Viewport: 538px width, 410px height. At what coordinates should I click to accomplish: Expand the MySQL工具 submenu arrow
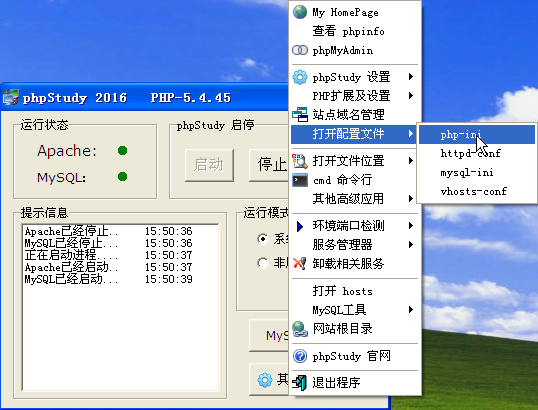point(411,310)
